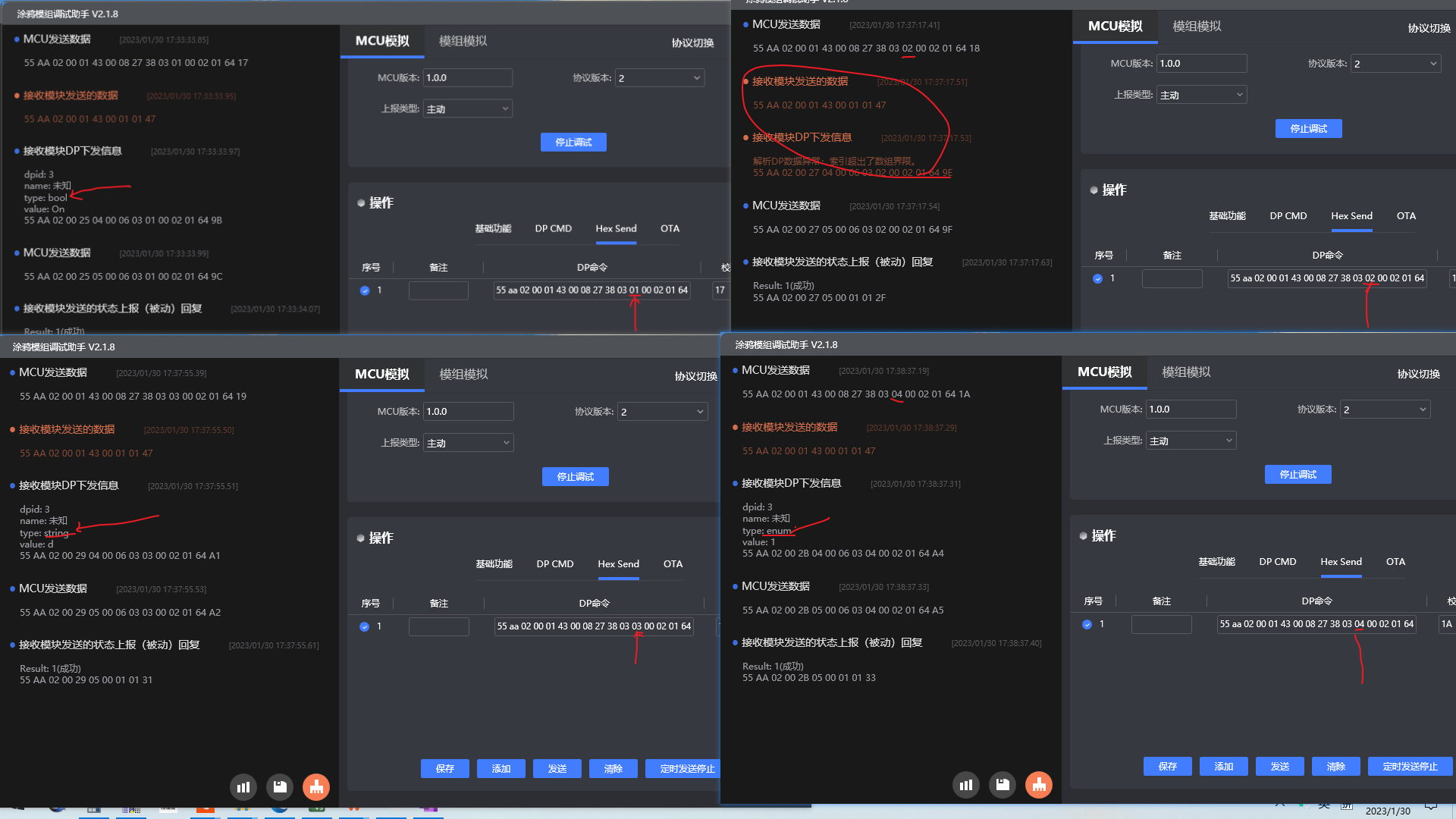The image size is (1456, 819).
Task: Open DP CMD tab in bottom-left window
Action: click(554, 564)
